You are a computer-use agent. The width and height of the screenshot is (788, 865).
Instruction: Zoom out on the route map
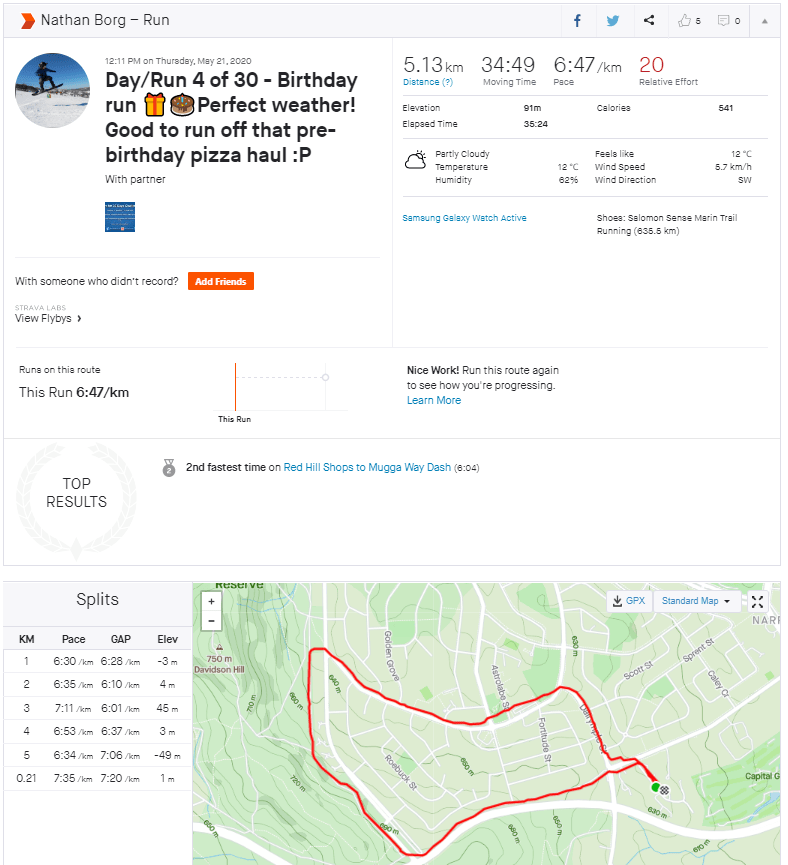(x=211, y=621)
